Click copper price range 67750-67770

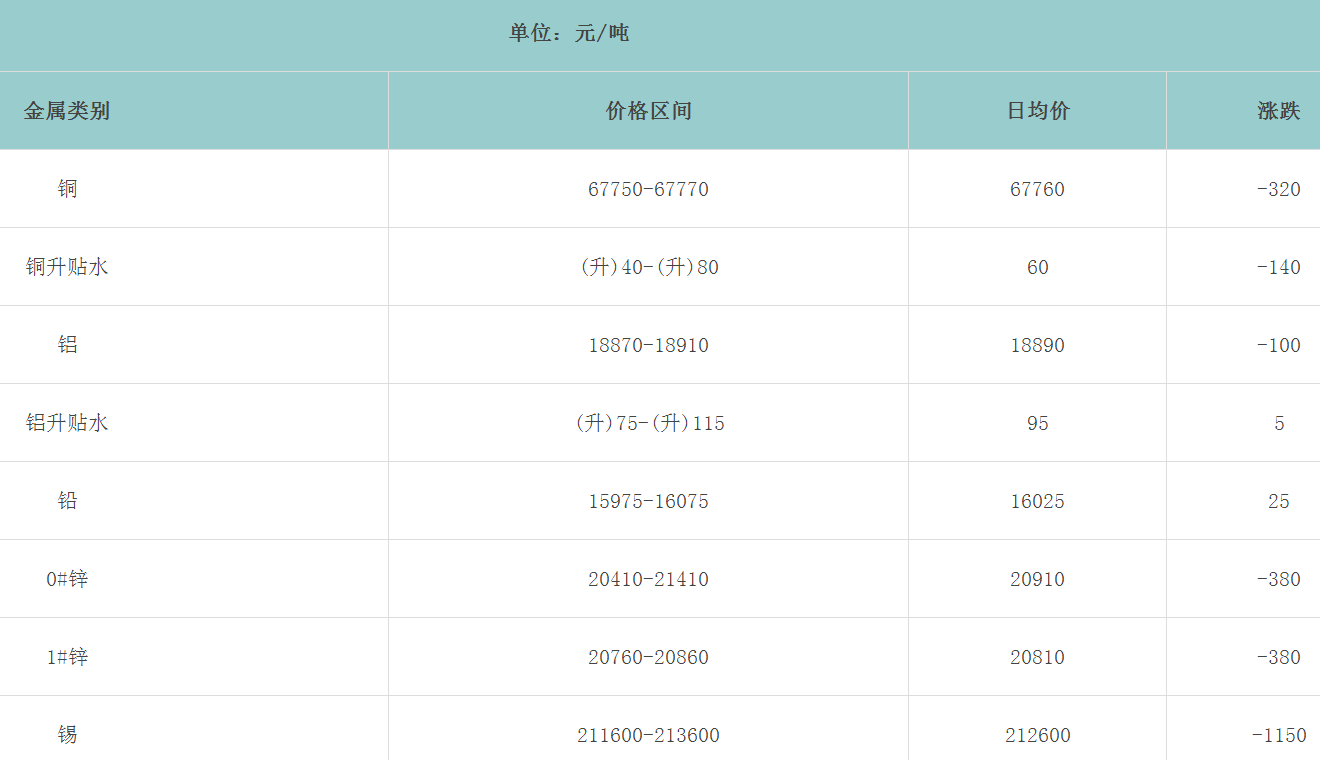tap(648, 189)
